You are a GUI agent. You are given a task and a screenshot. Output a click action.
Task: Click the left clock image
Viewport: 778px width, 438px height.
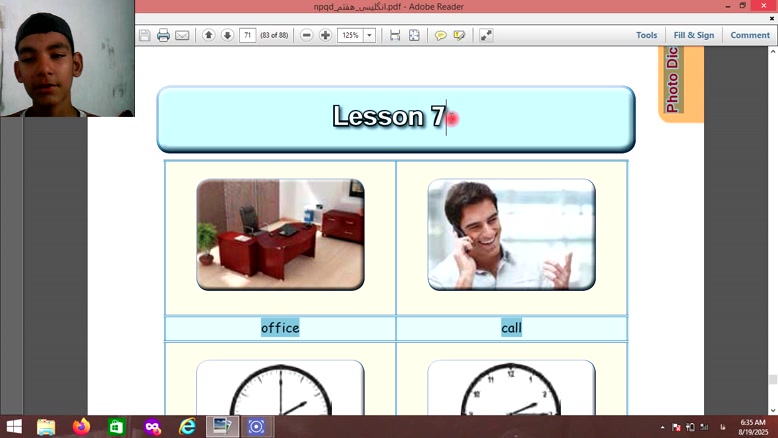click(280, 388)
